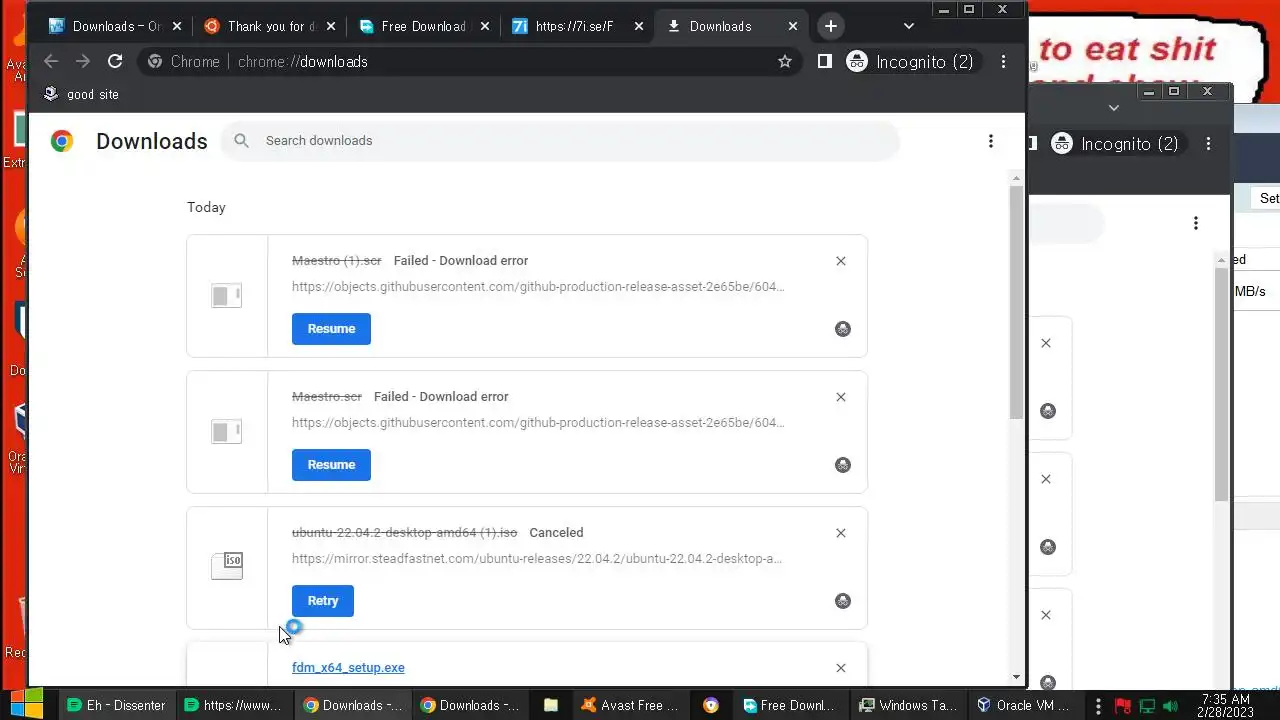The image size is (1280, 720).
Task: Click the volume icon in the system tray
Action: tap(1170, 706)
